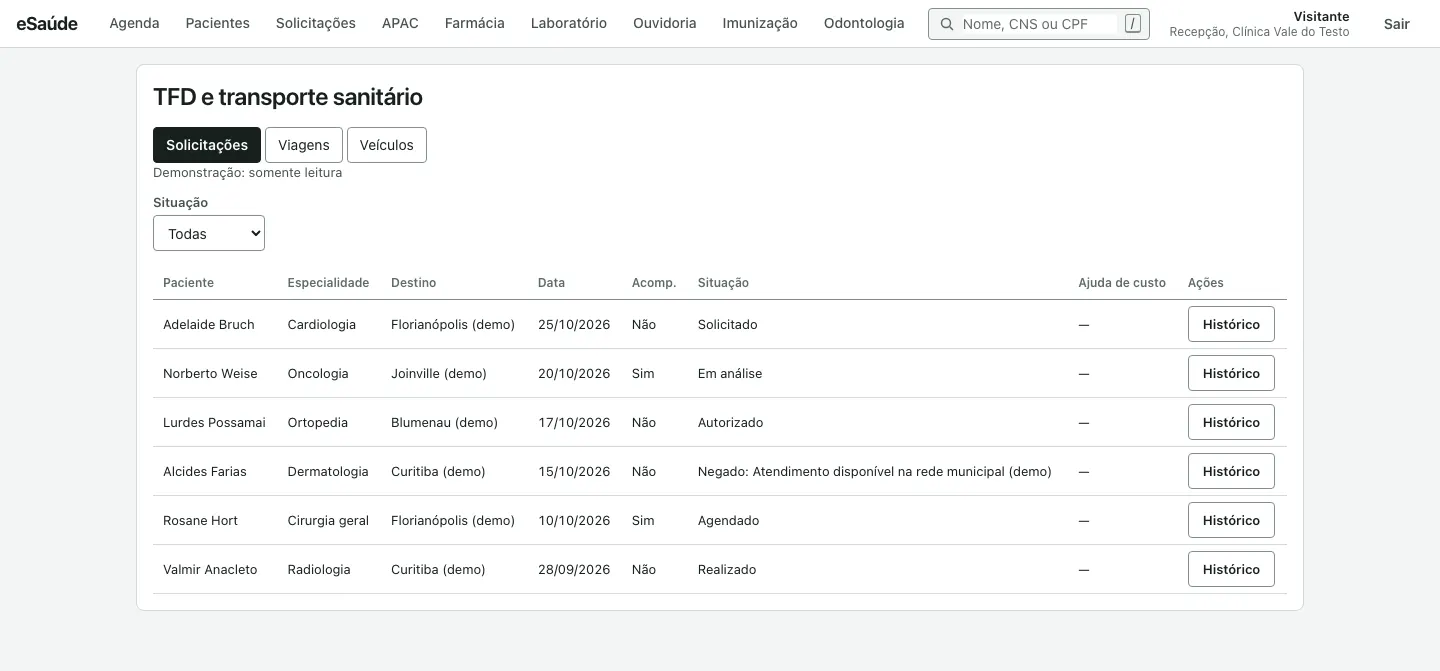Click the date 25/10/2026

574,324
